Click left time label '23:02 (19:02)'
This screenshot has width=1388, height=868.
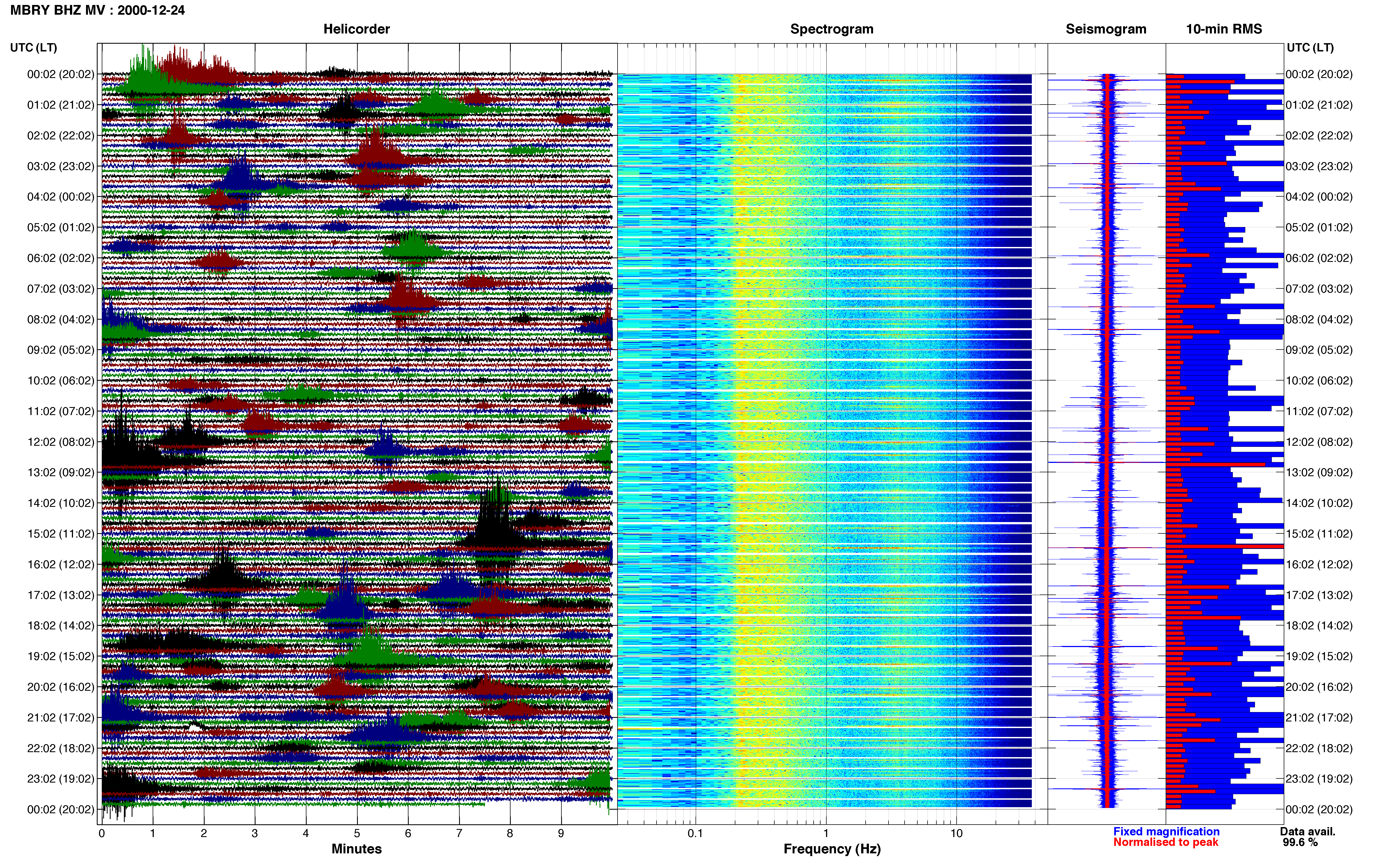[61, 779]
